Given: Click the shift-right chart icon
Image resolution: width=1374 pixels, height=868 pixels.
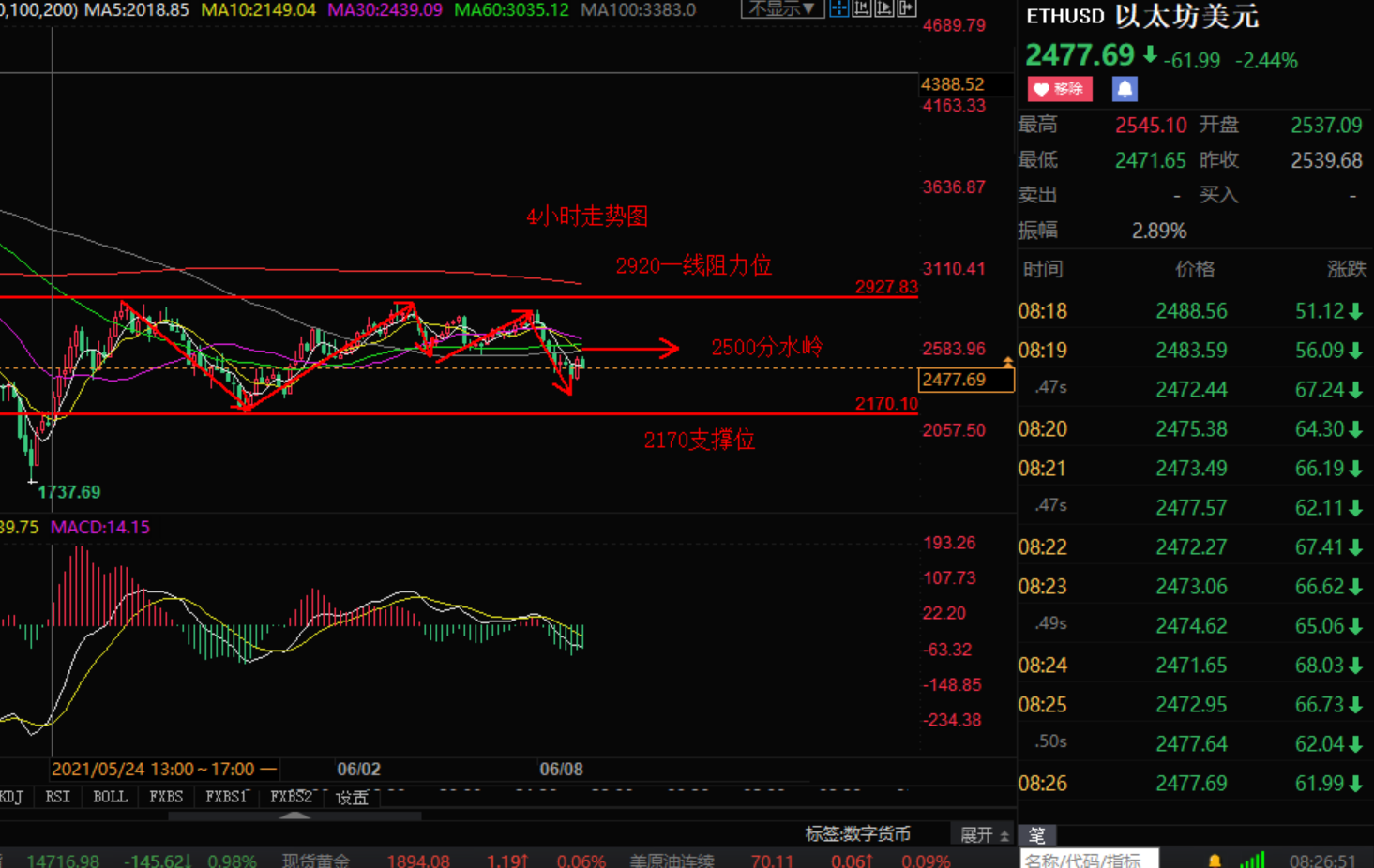Looking at the screenshot, I should point(906,8).
